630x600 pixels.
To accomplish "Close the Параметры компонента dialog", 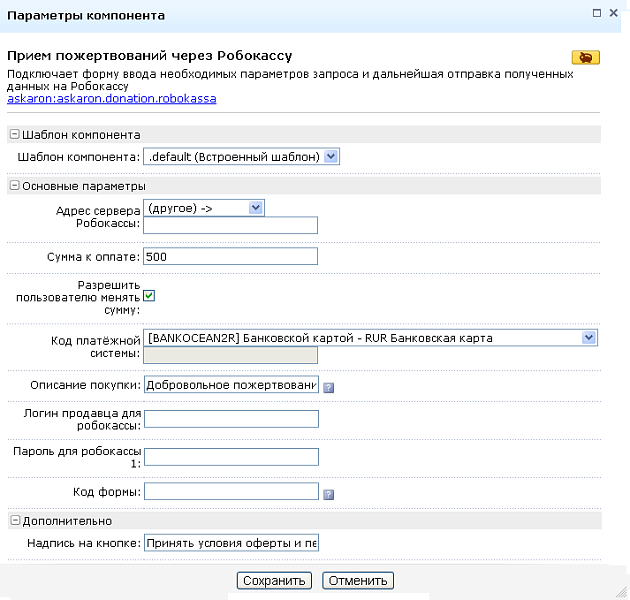I will (x=613, y=13).
